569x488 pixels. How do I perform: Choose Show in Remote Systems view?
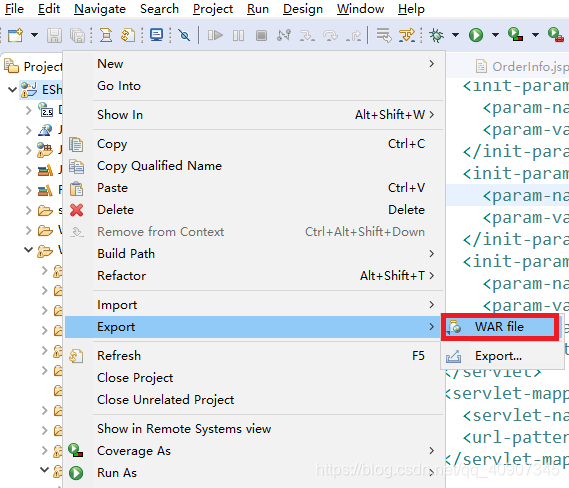(254, 429)
